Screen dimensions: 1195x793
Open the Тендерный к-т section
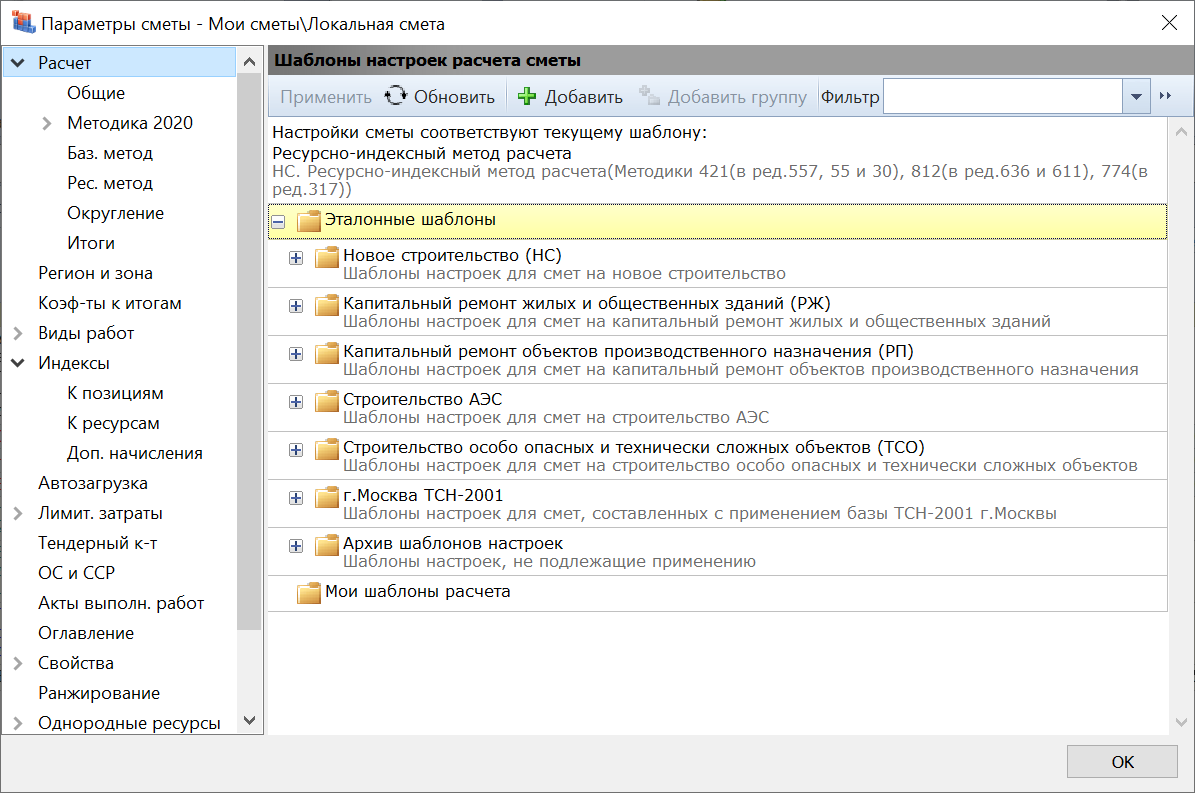(98, 543)
